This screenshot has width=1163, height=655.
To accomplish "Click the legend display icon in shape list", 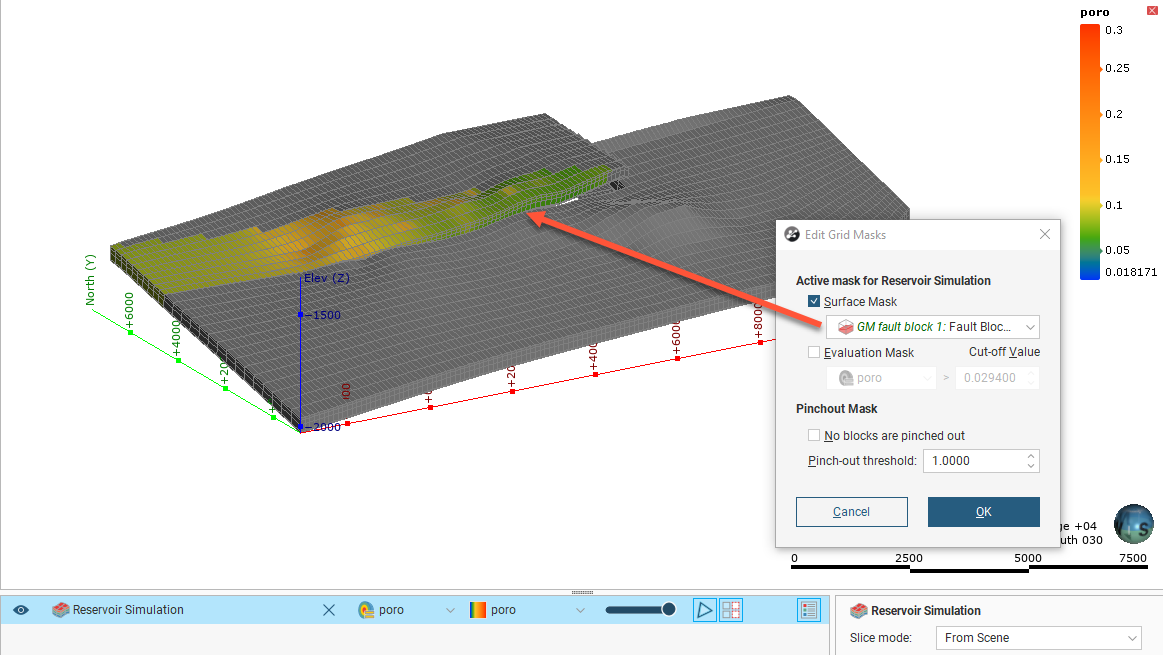I will tap(809, 610).
